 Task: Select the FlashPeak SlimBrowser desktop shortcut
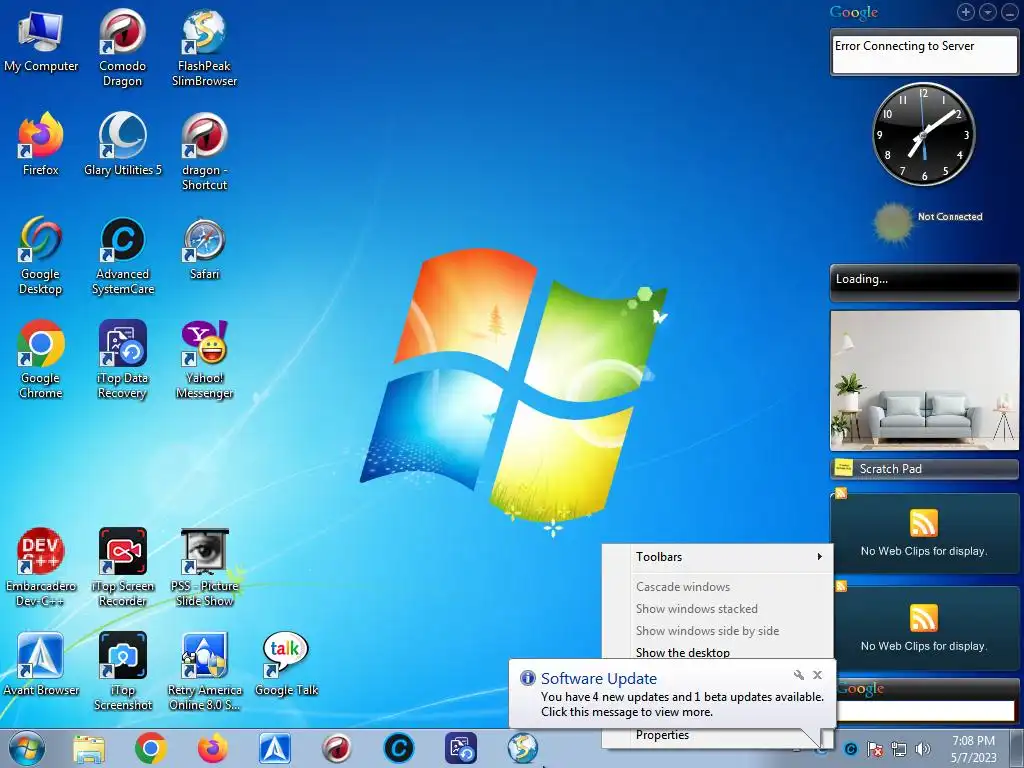click(x=204, y=47)
